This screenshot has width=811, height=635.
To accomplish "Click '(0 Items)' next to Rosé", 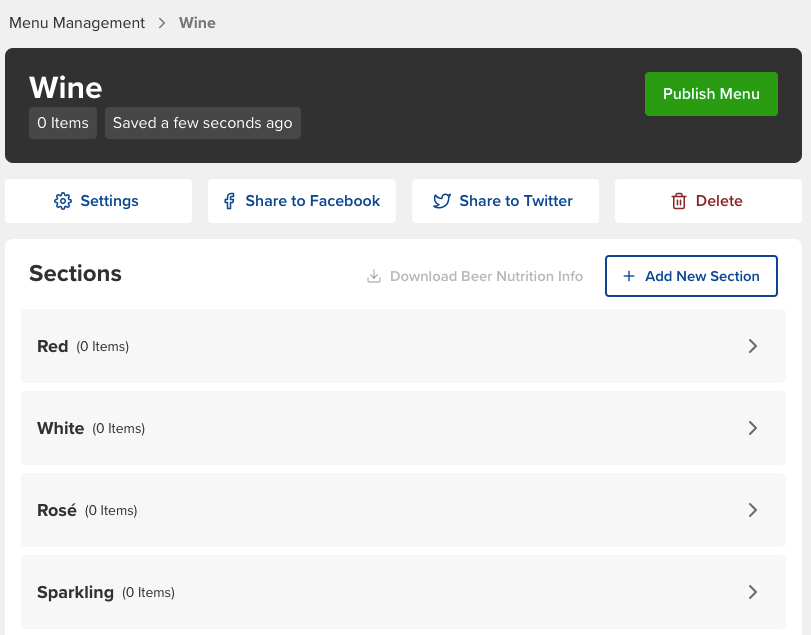I will pyautogui.click(x=111, y=511).
